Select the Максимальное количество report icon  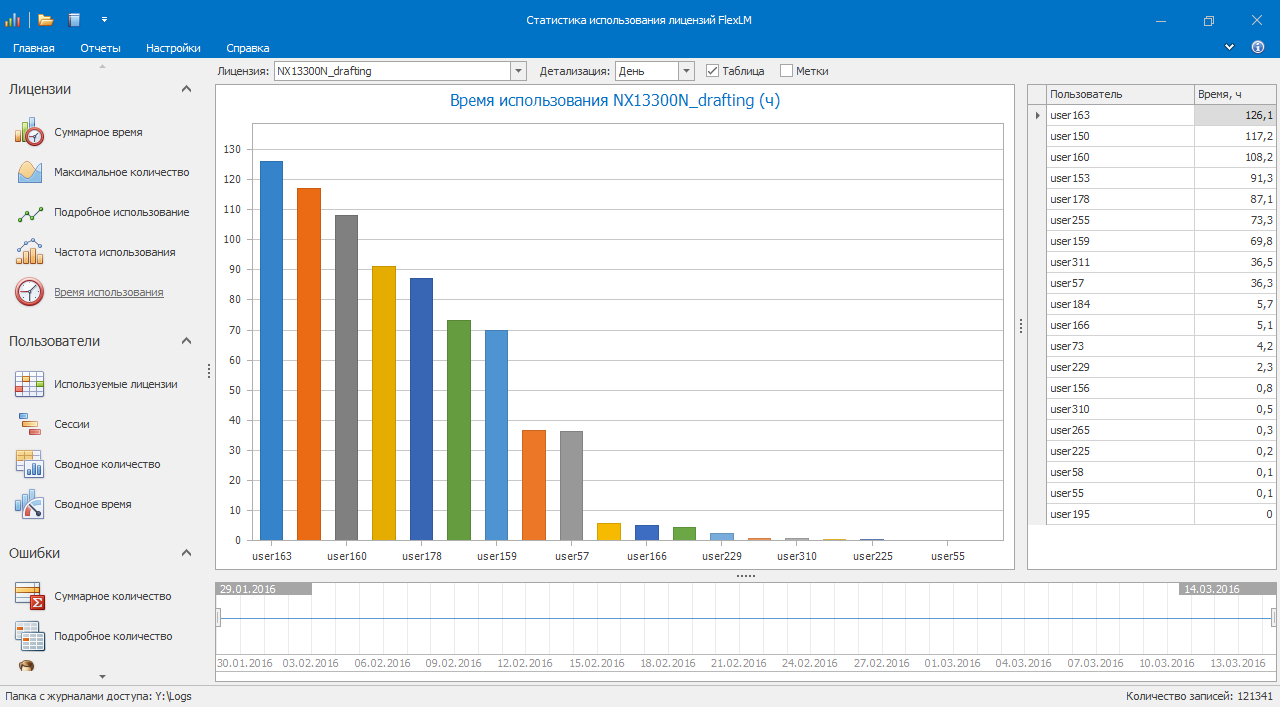(x=30, y=172)
